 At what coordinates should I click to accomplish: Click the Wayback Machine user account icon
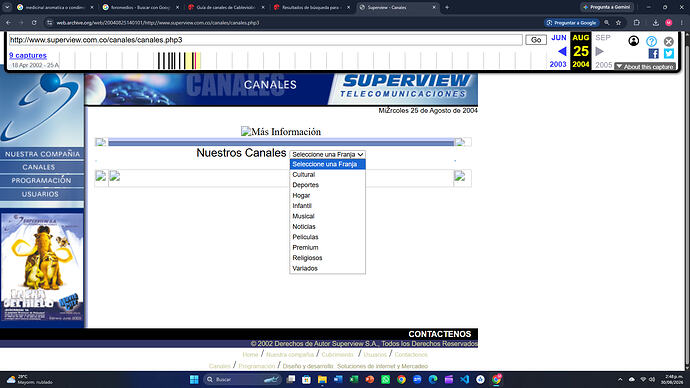(x=633, y=41)
